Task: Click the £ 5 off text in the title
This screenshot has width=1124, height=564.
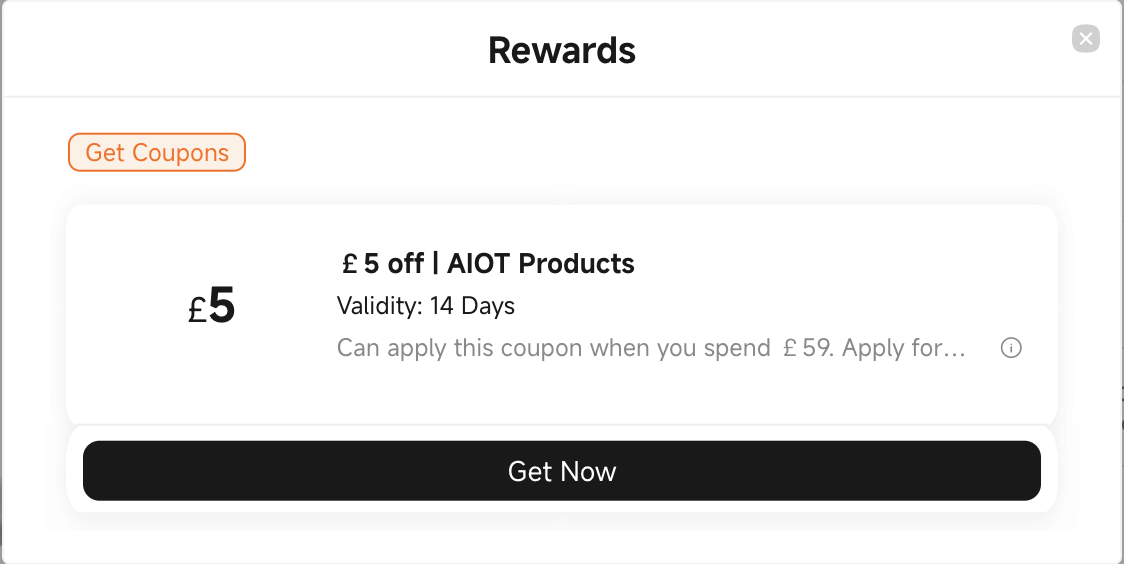Action: (383, 264)
